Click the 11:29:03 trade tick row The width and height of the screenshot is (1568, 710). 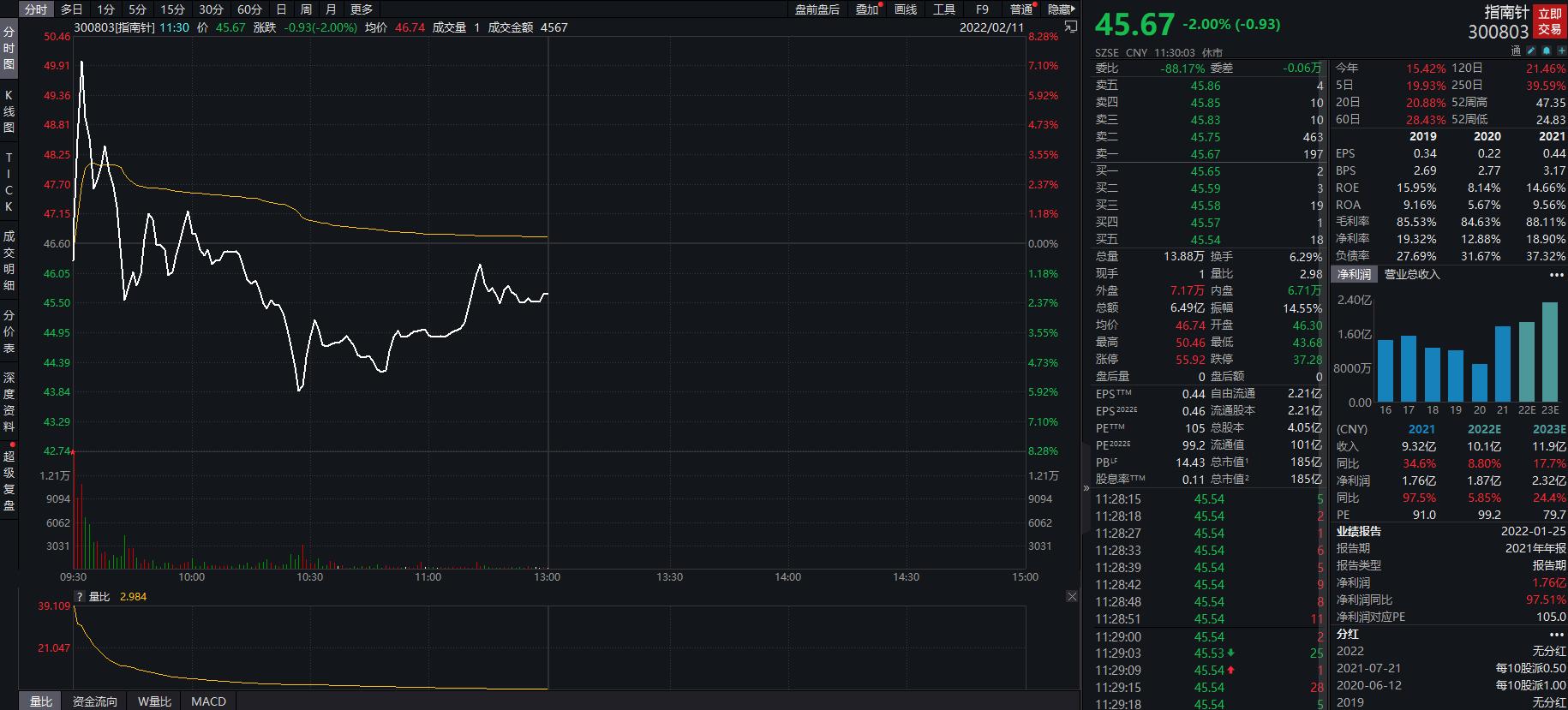click(1209, 653)
